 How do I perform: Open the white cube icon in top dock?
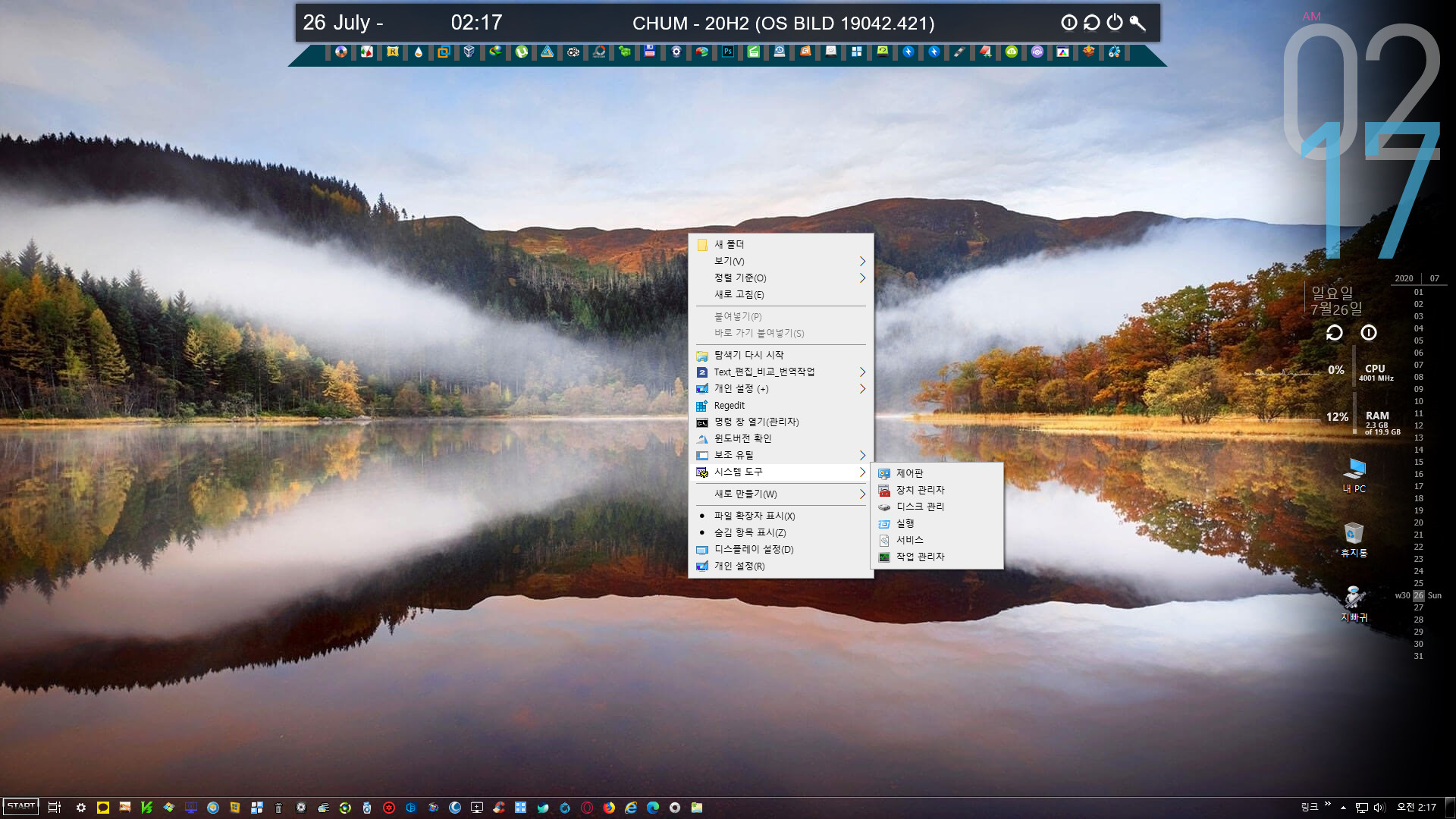tap(469, 52)
